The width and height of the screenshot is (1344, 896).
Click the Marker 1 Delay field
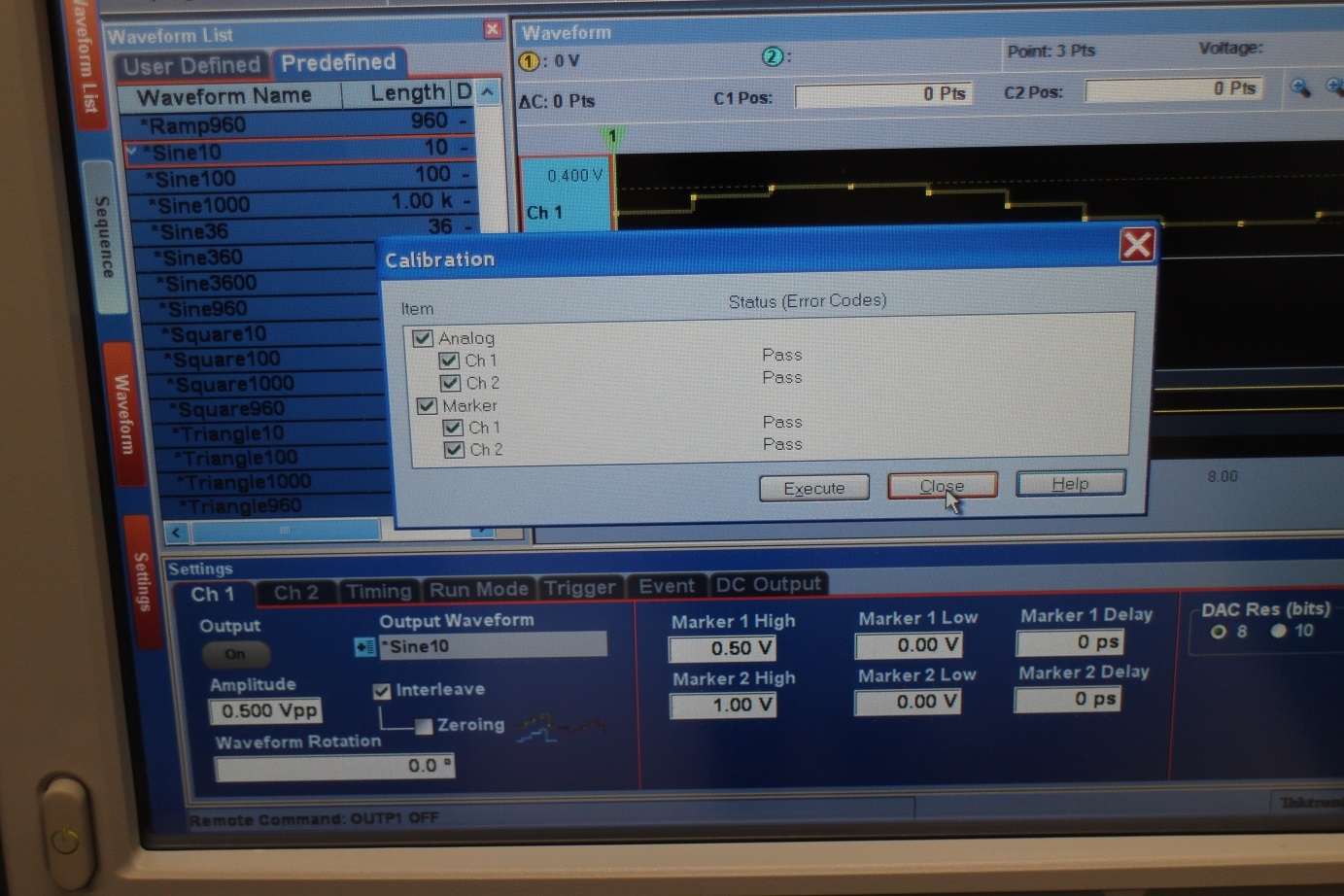1070,642
